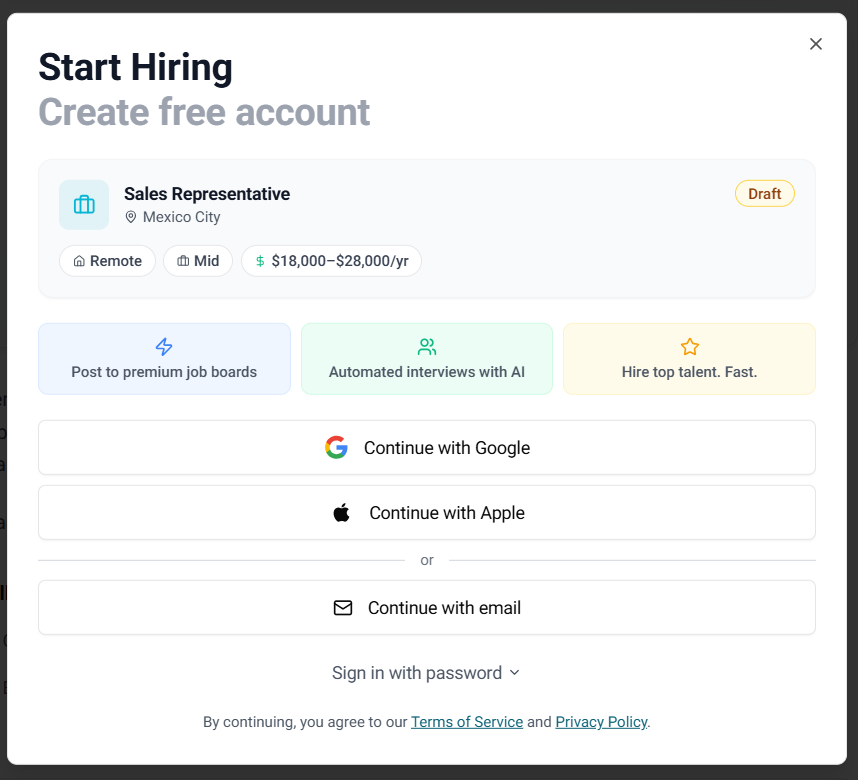Click the Remote tag chip
Viewport: 858px width, 780px height.
coord(107,261)
